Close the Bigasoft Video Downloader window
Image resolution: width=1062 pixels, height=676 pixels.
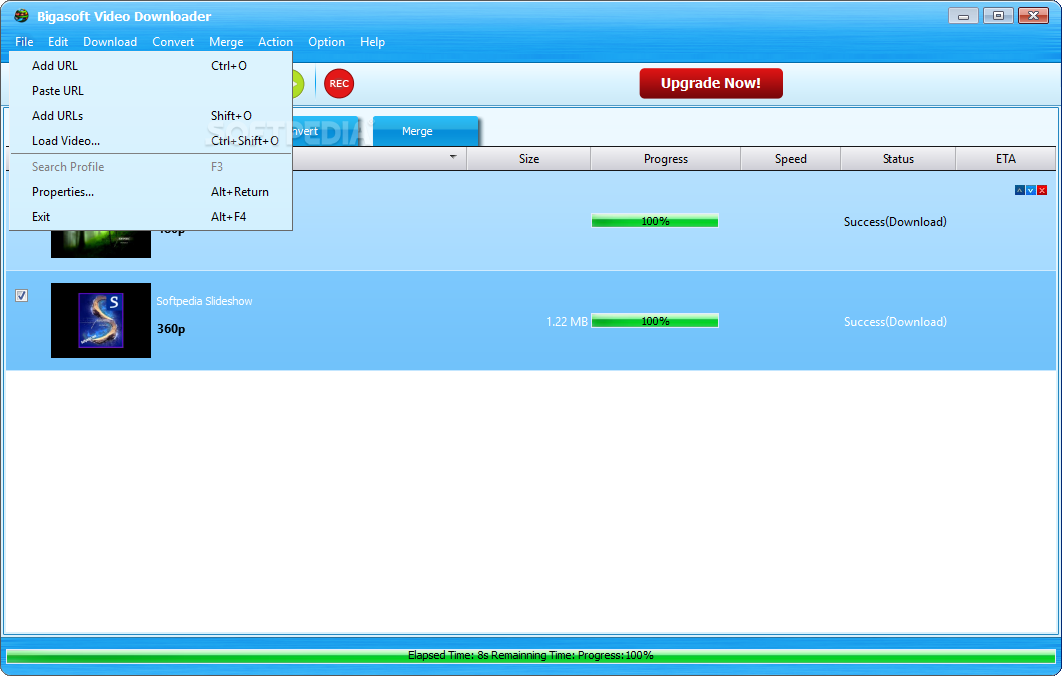pyautogui.click(x=1034, y=16)
